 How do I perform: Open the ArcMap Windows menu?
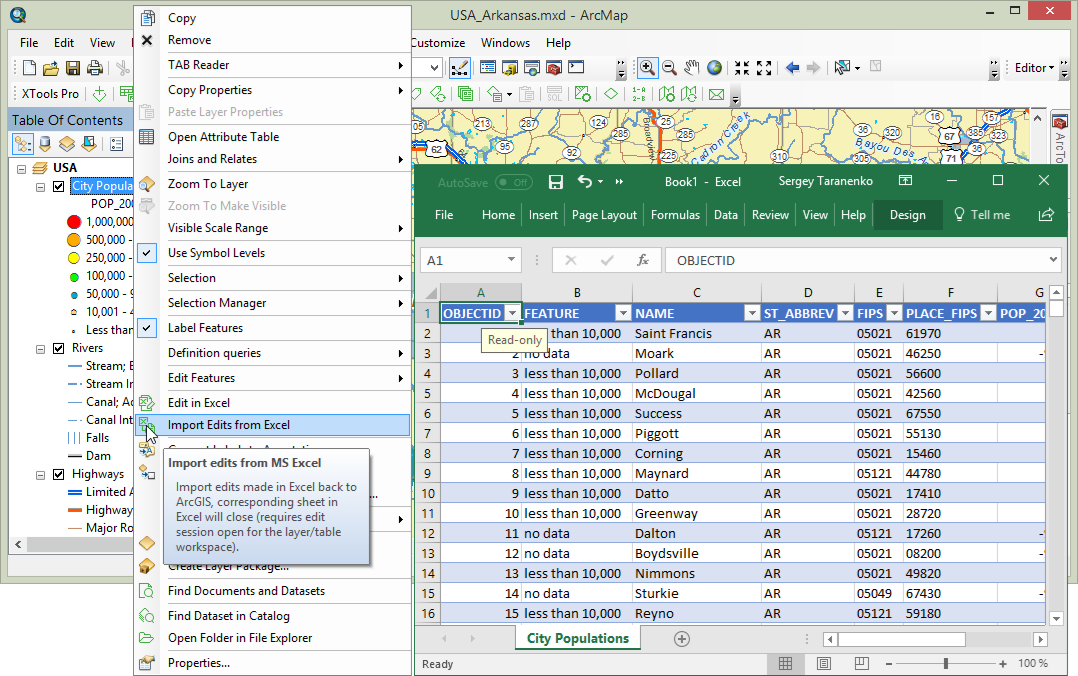coord(505,43)
